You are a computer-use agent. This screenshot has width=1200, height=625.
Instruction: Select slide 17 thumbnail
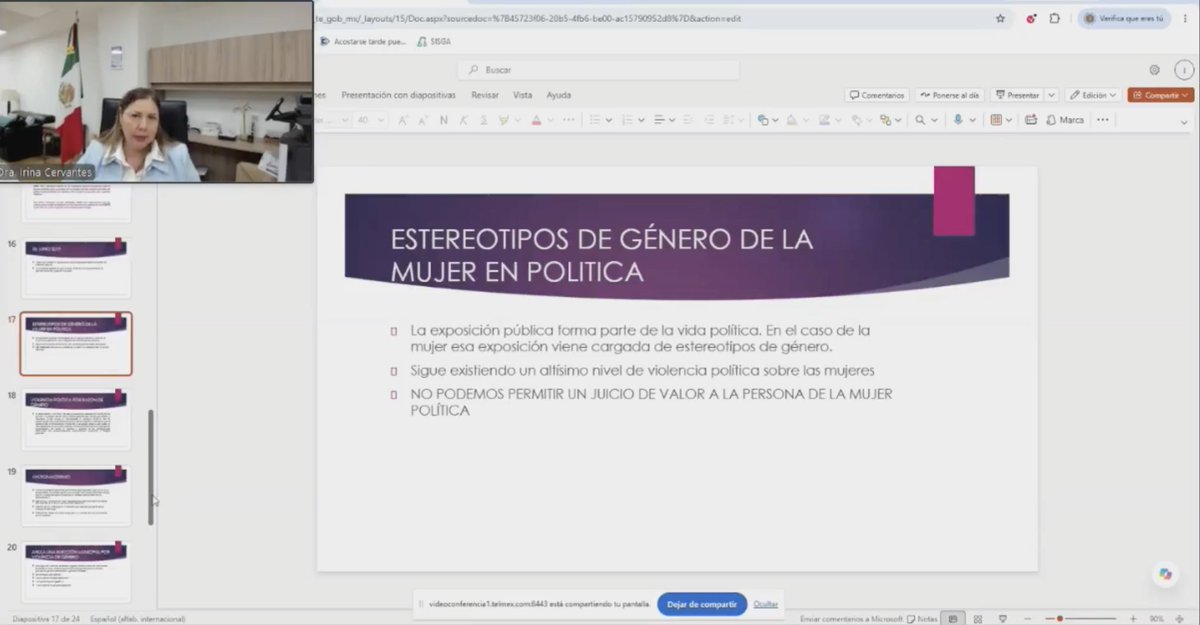(76, 343)
